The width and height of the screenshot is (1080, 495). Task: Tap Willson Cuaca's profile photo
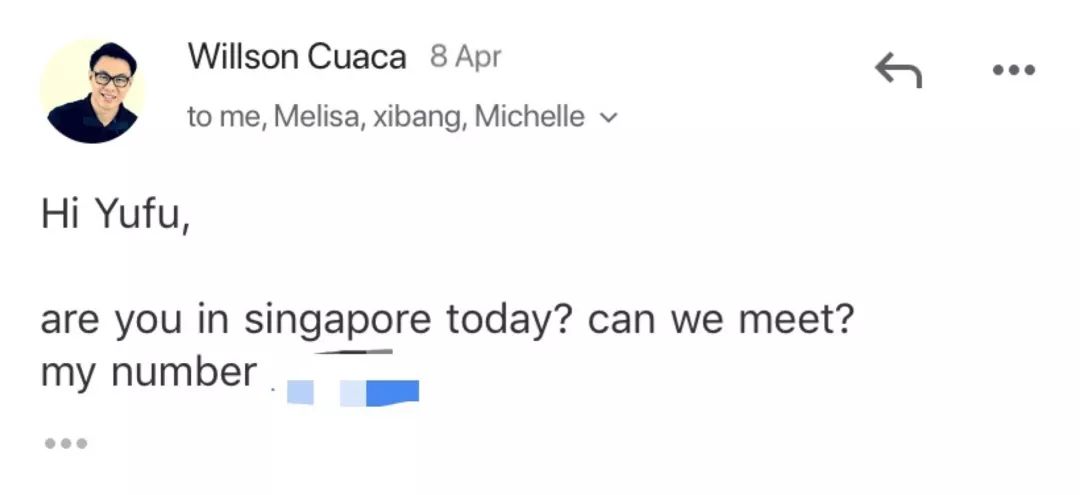[x=92, y=91]
